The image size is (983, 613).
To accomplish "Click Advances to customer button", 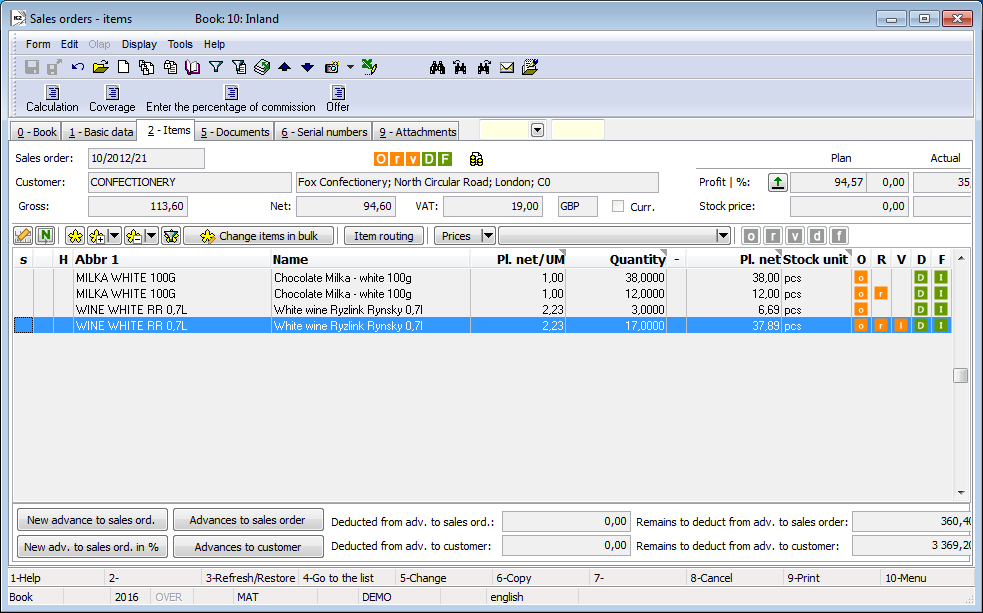I will (x=248, y=547).
